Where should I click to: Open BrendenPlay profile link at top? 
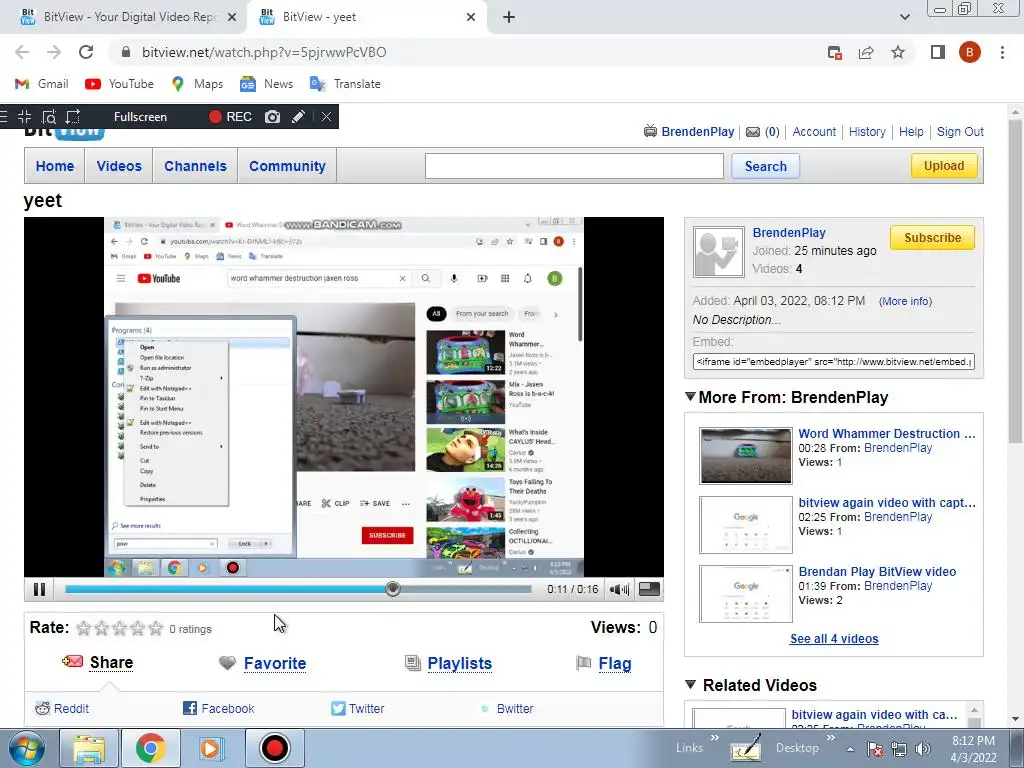click(x=697, y=131)
